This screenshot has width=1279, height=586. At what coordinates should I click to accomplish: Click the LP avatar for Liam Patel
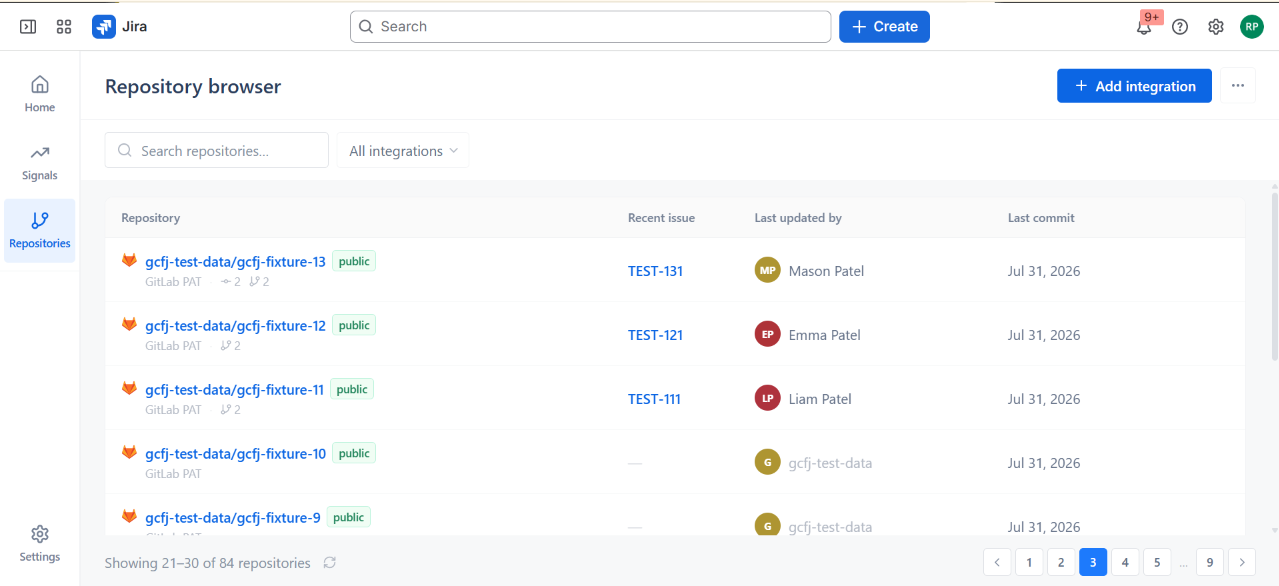tap(767, 399)
